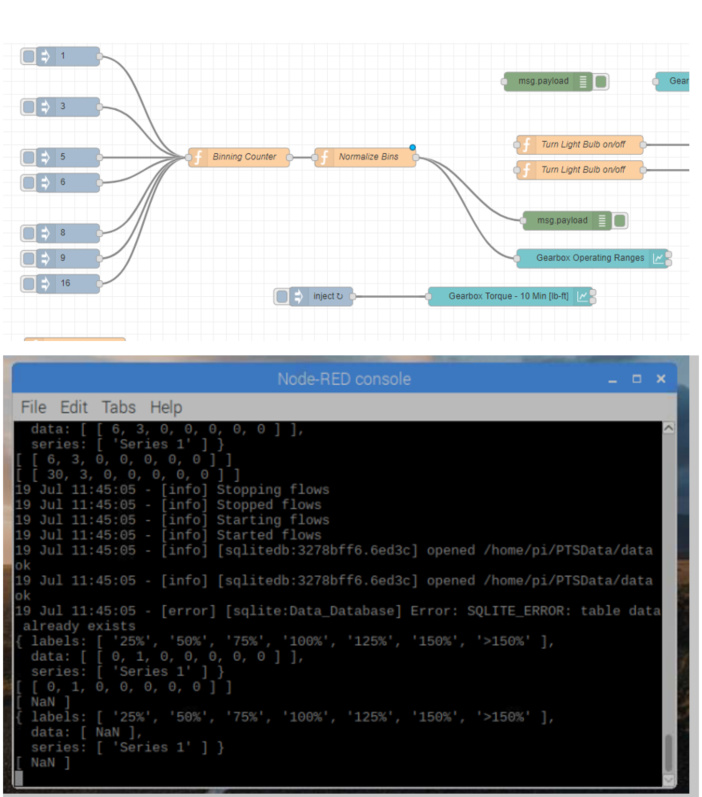Open the Tabs menu in Node-RED console
Image resolution: width=702 pixels, height=797 pixels.
point(118,407)
